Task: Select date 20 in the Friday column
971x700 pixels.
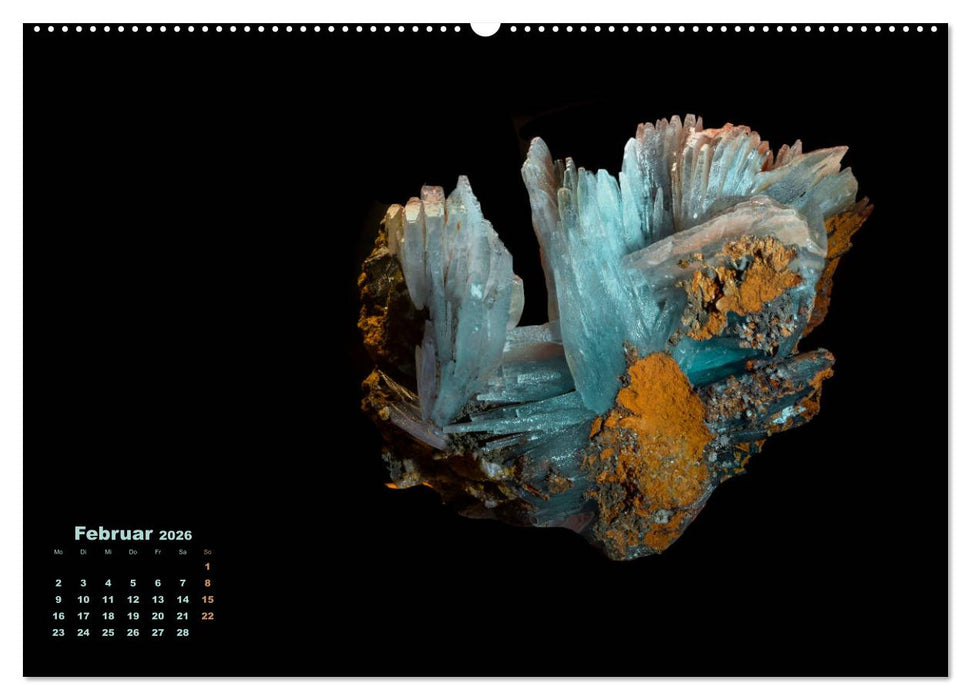Action: tap(157, 616)
